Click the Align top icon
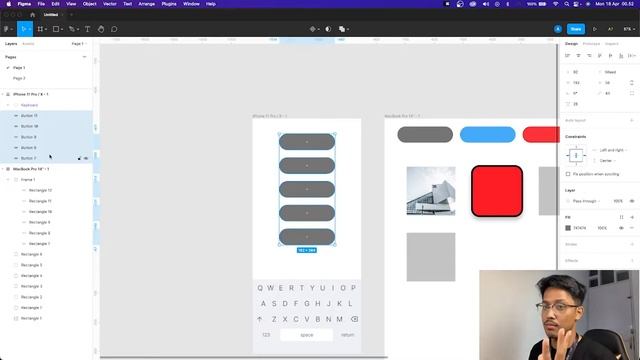Viewport: 640px width, 360px height. click(x=600, y=56)
